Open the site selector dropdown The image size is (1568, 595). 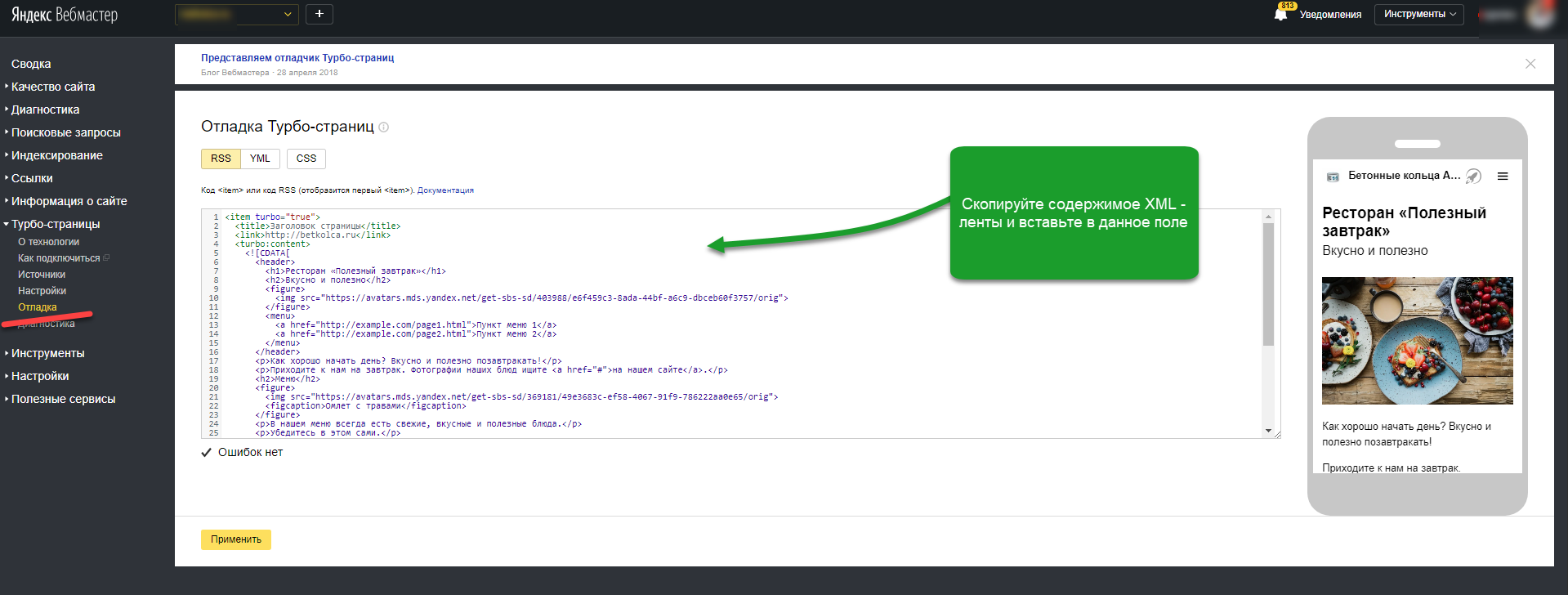[236, 15]
